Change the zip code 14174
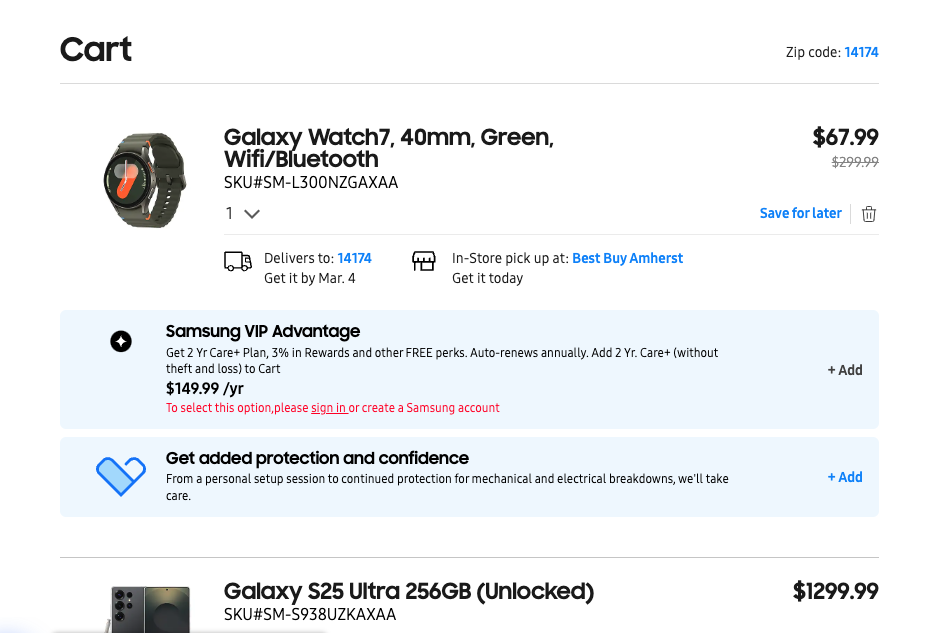This screenshot has width=936, height=633. coord(861,52)
